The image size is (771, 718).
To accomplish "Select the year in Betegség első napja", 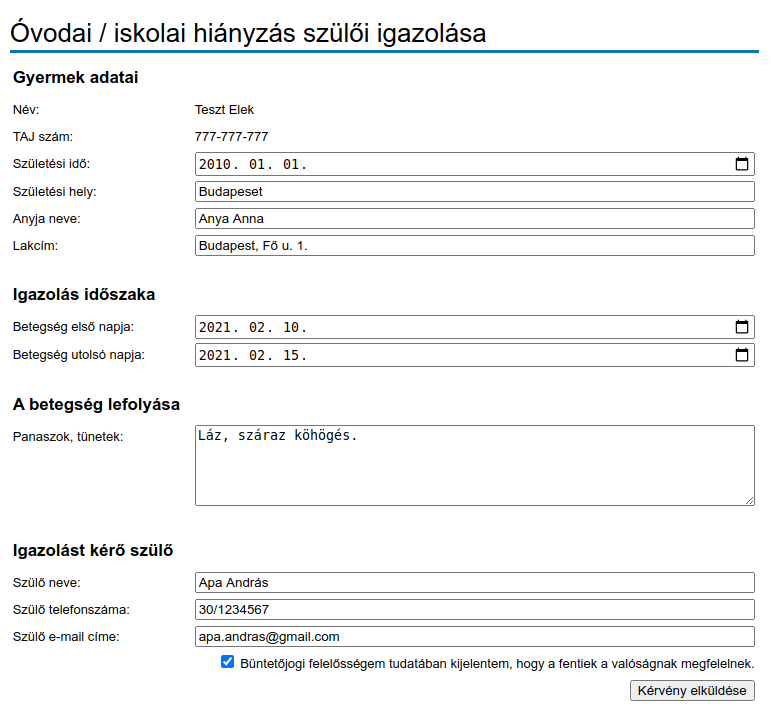I will pyautogui.click(x=215, y=327).
